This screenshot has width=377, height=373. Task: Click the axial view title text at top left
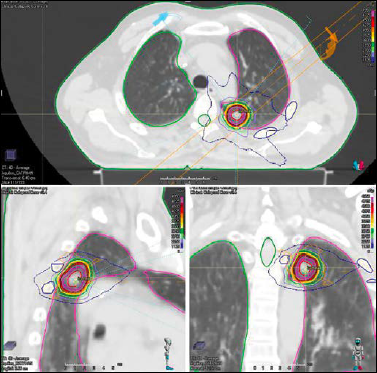(x=24, y=4)
